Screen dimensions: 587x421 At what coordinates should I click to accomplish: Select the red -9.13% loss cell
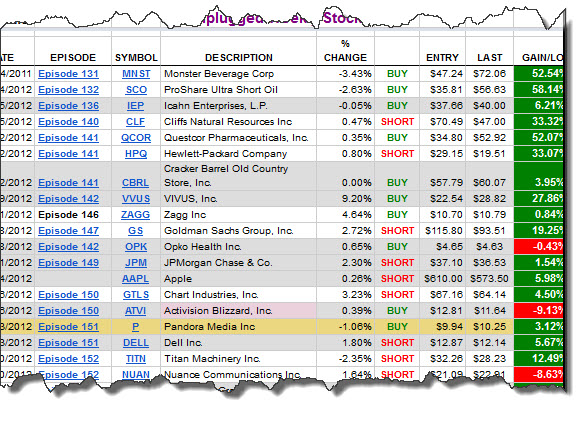pos(539,311)
